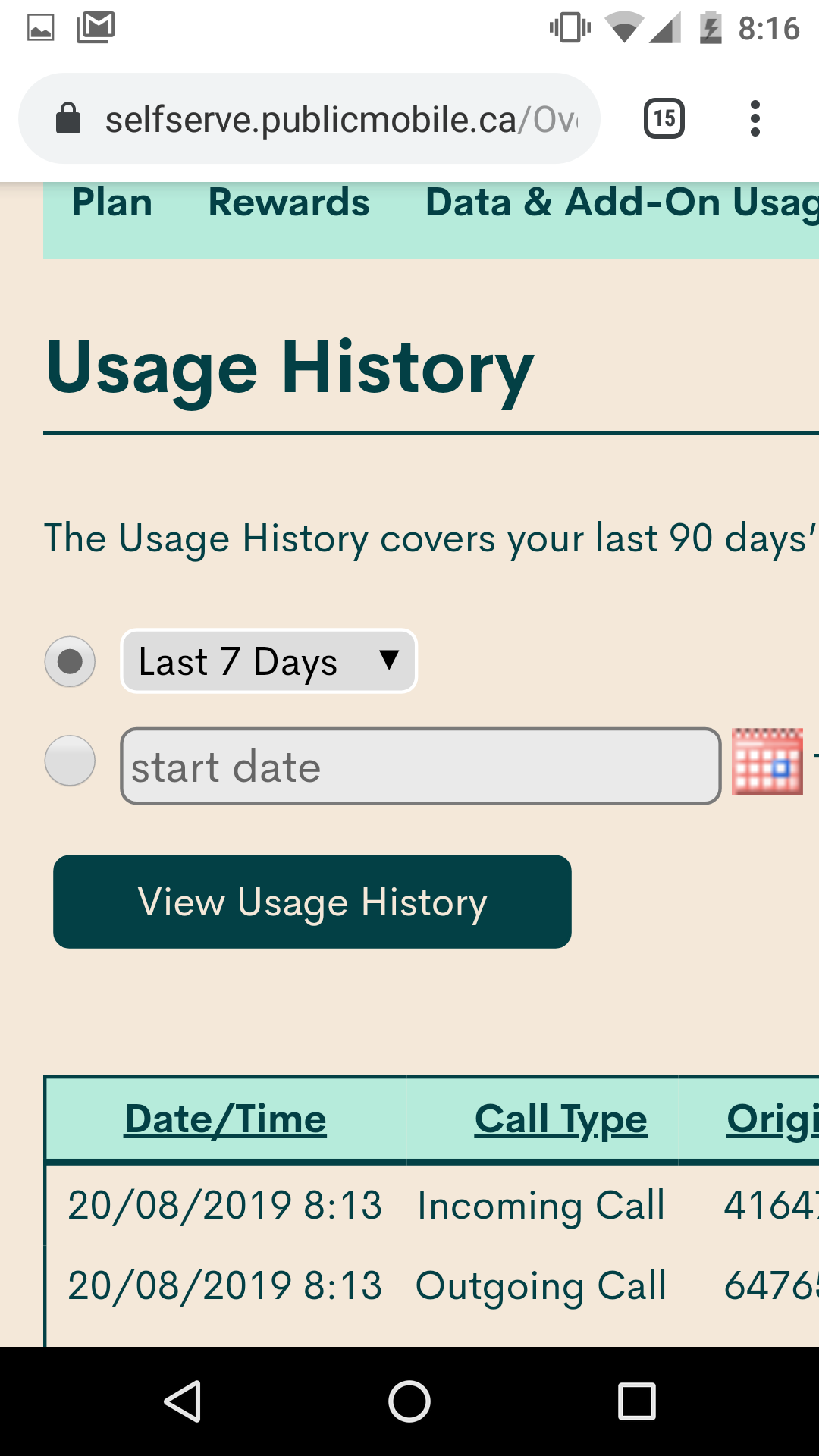Tap the screenshot notification icon
Screen dimensions: 819x1456
coord(42,29)
